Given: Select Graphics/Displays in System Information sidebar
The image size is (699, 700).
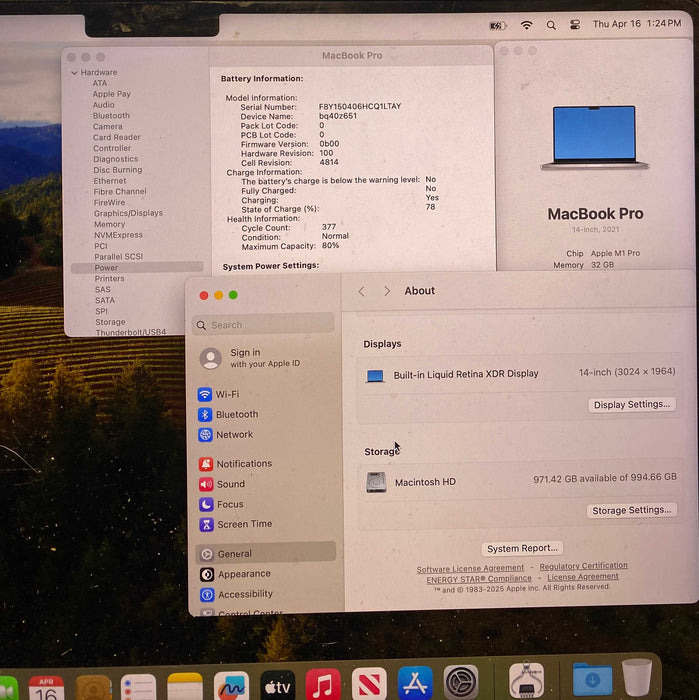Looking at the screenshot, I should [x=128, y=213].
